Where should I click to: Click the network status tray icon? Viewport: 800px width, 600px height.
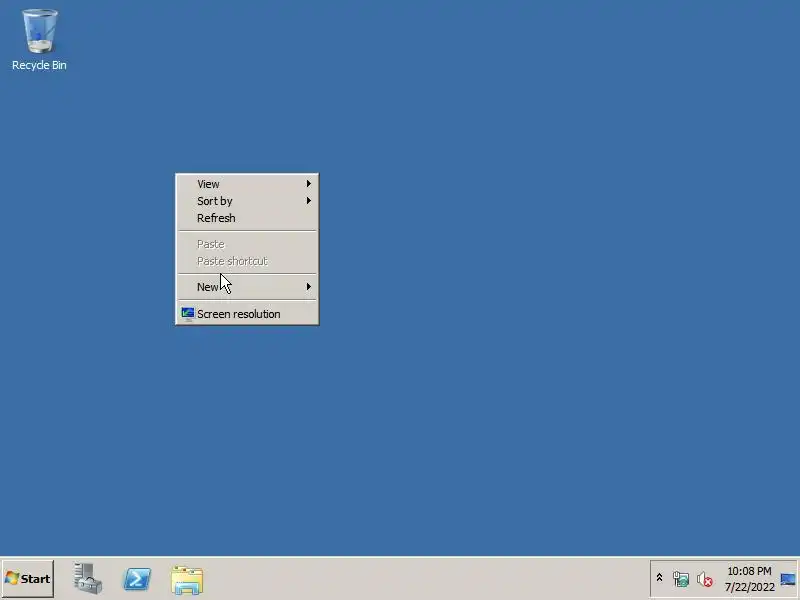point(681,579)
